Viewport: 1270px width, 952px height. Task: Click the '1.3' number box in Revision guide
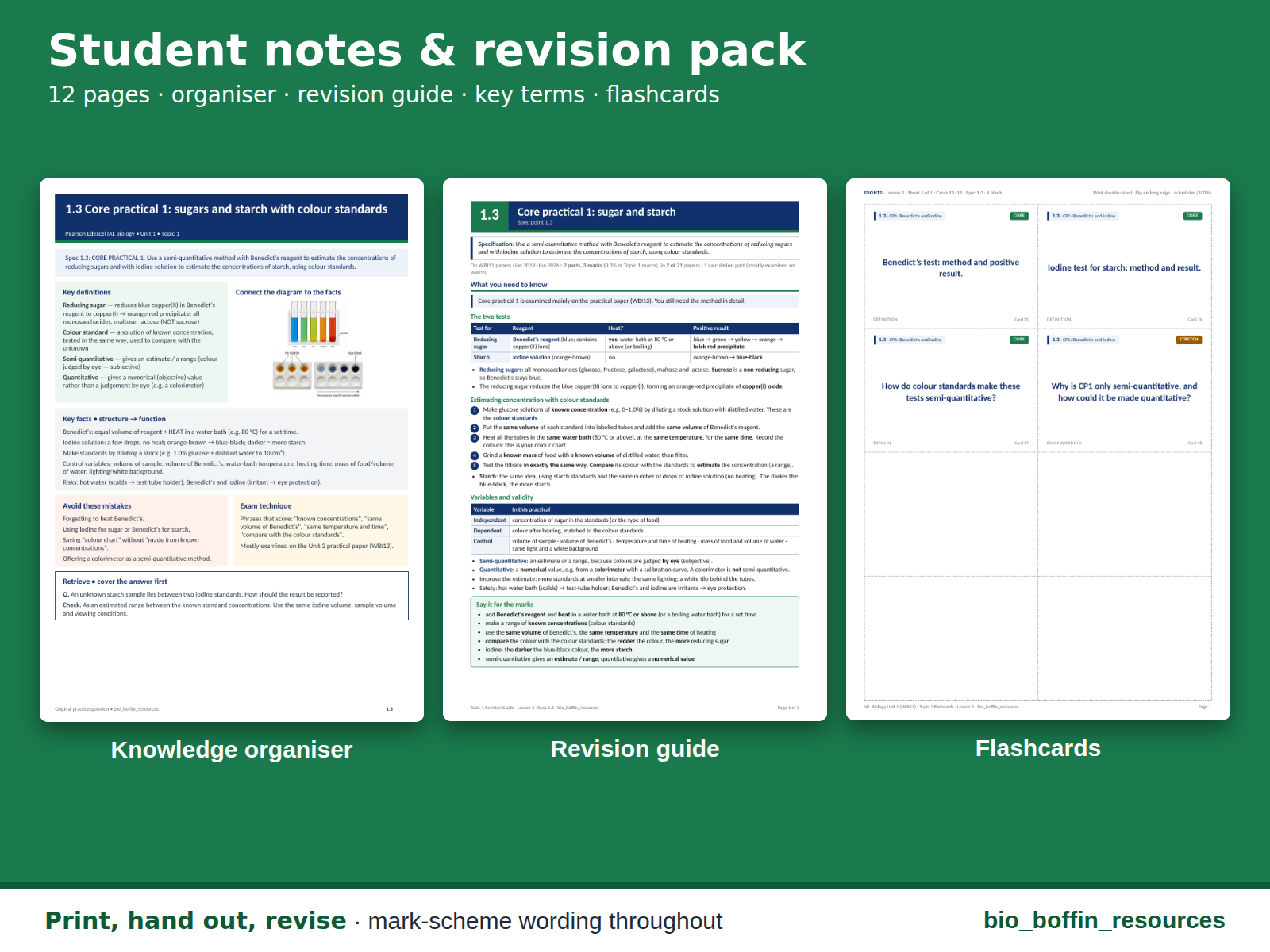tap(489, 215)
